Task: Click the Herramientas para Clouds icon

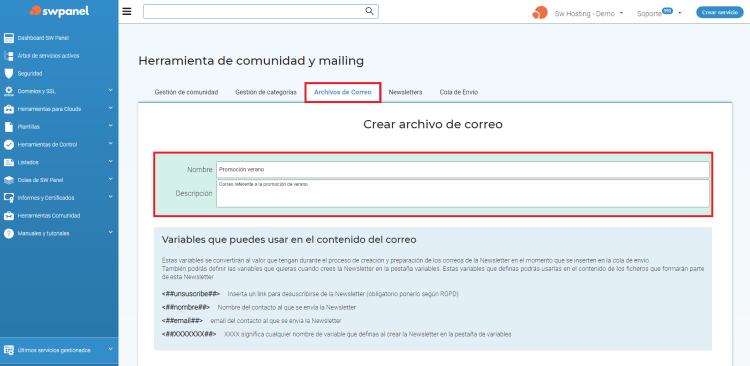Action: [9, 109]
